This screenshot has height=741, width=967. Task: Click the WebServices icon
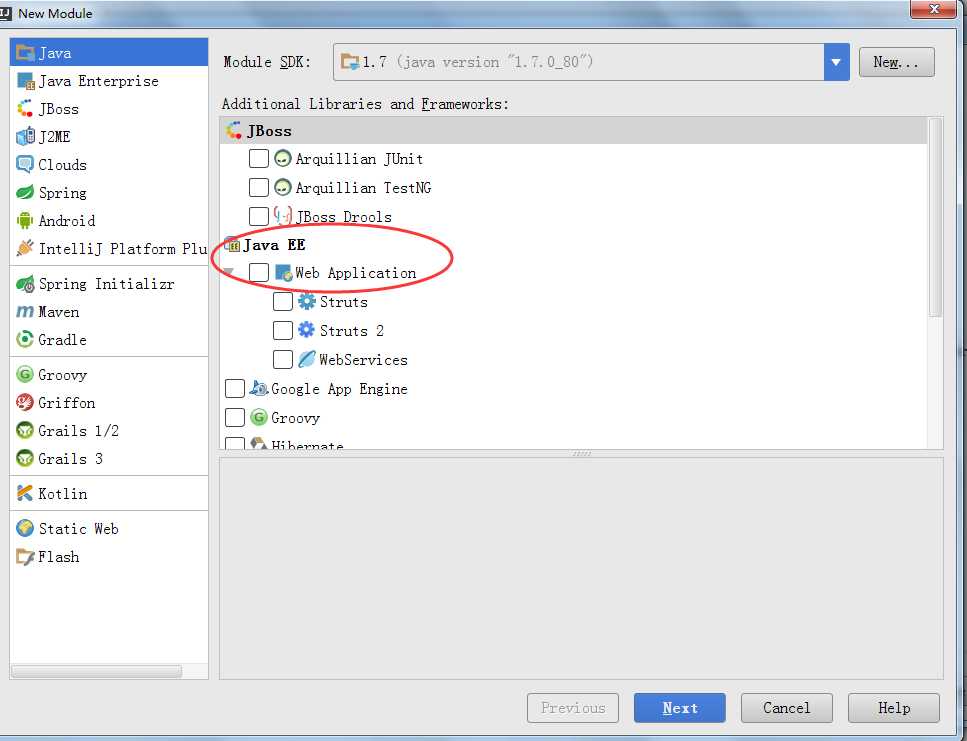tap(307, 359)
